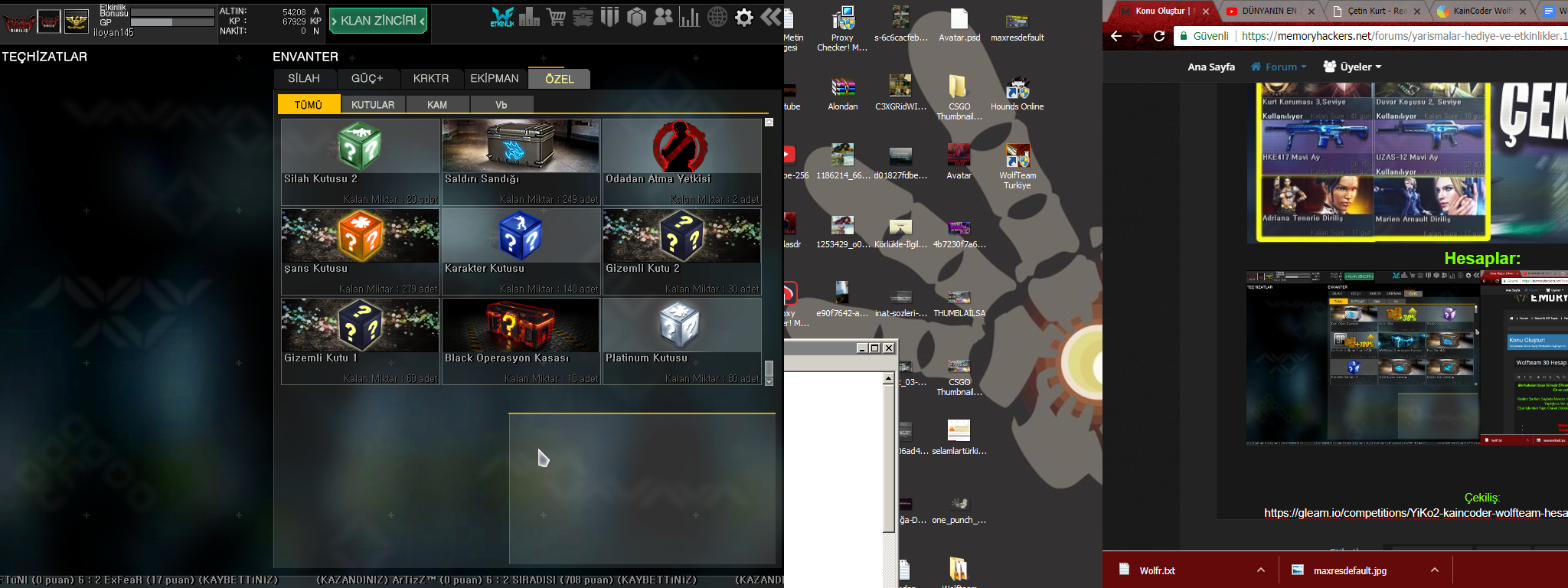Select the Vb filter sub-tab
The height and width of the screenshot is (588, 1568).
[x=501, y=104]
